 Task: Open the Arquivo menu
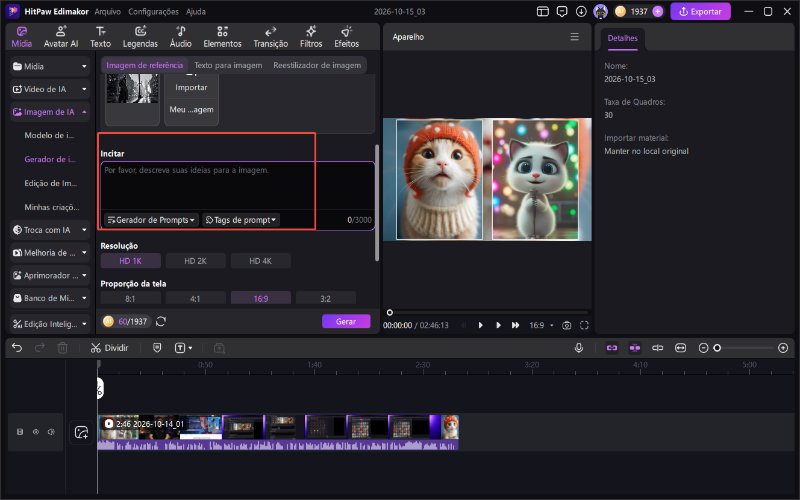108,11
